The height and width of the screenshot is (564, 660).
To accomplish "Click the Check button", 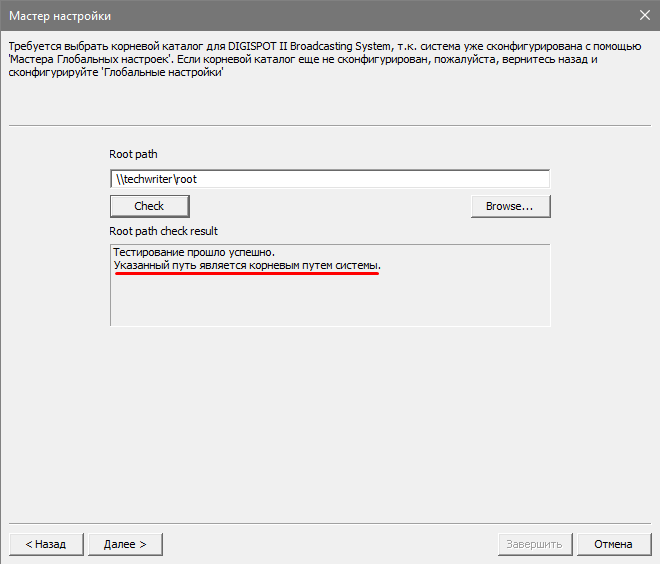I will tap(149, 206).
